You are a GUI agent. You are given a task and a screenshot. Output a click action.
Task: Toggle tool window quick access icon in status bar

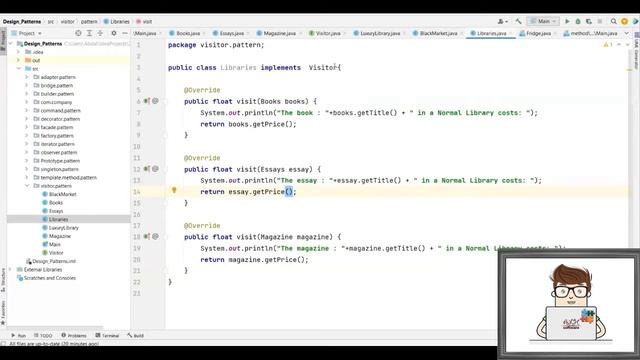coord(3,344)
